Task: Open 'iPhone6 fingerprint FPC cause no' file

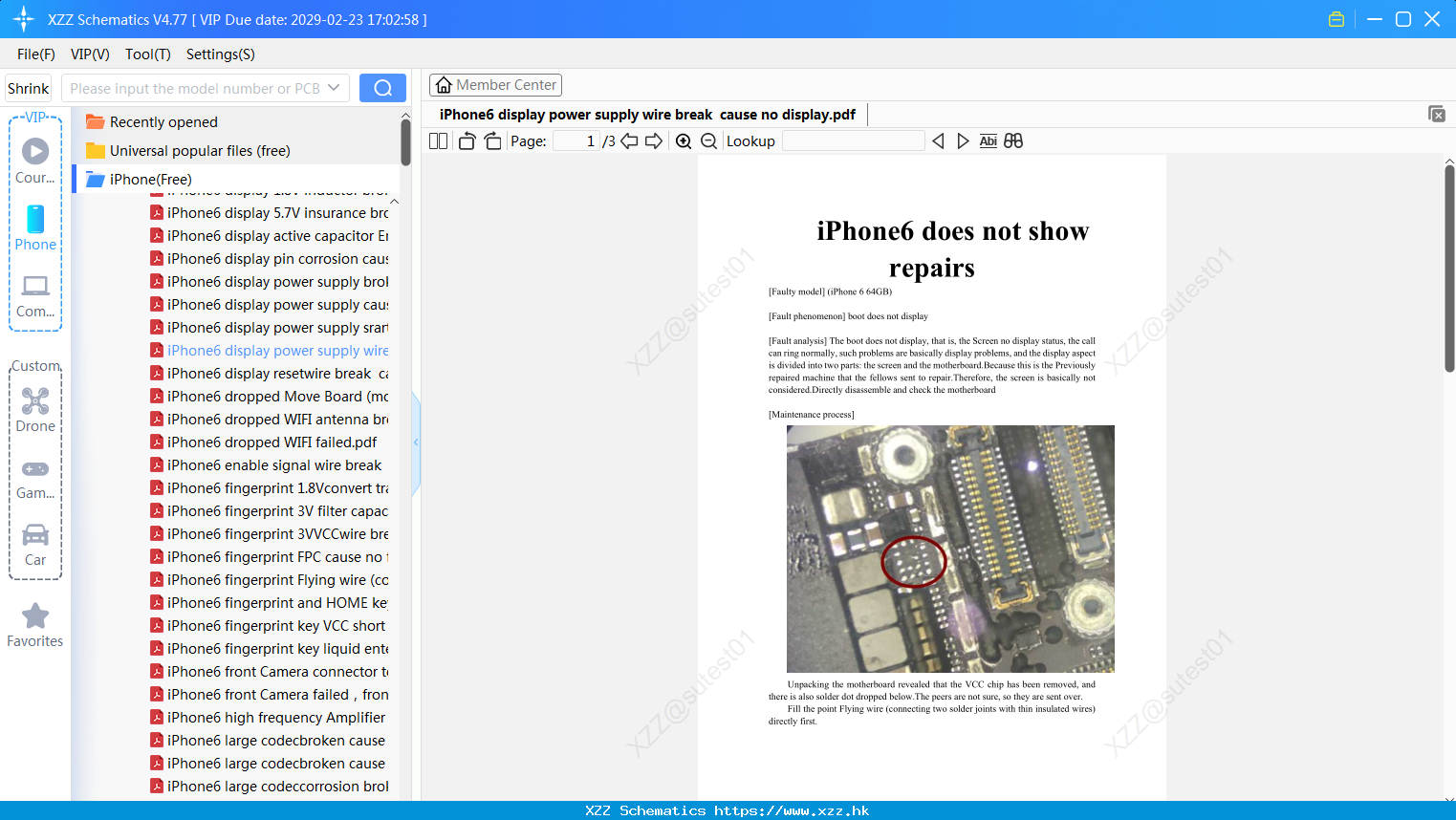Action: [x=270, y=557]
